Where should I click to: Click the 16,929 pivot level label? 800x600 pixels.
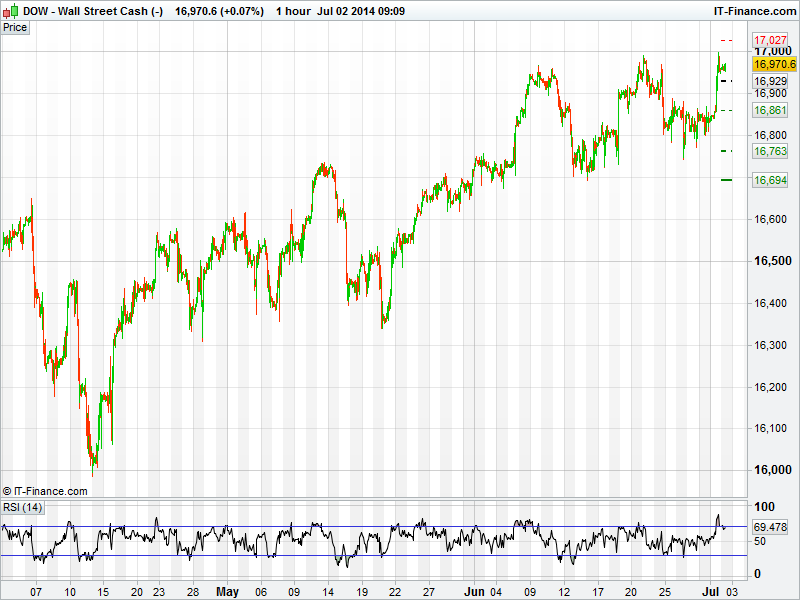[770, 81]
